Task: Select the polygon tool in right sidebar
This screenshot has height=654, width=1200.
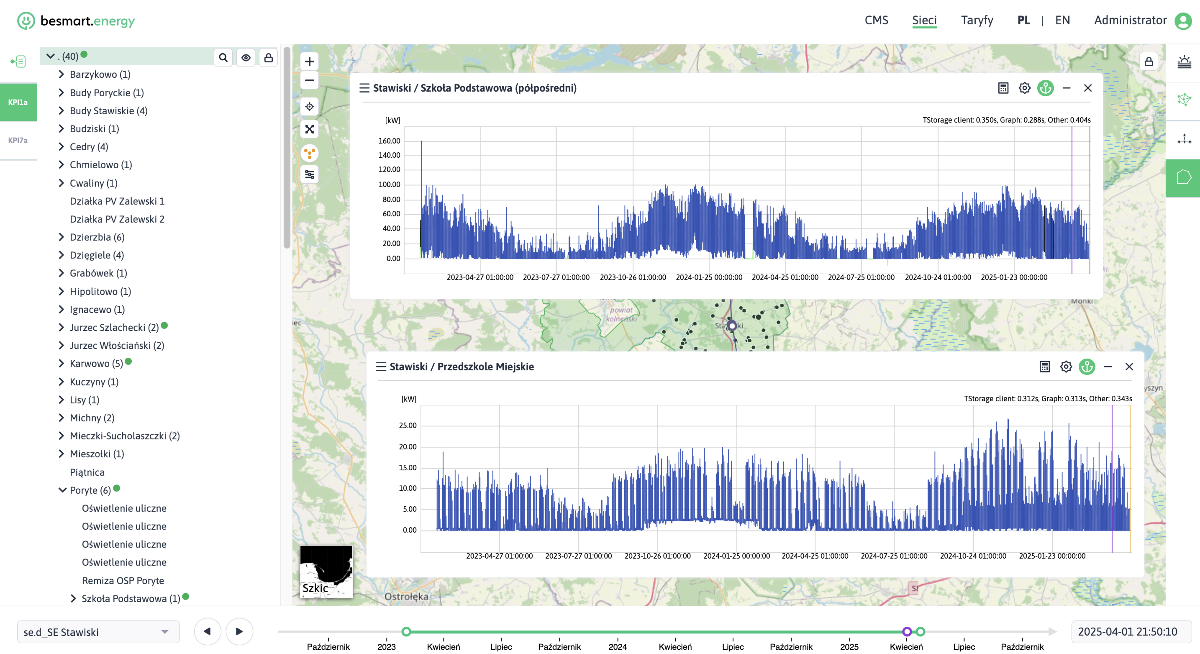Action: 1185,177
